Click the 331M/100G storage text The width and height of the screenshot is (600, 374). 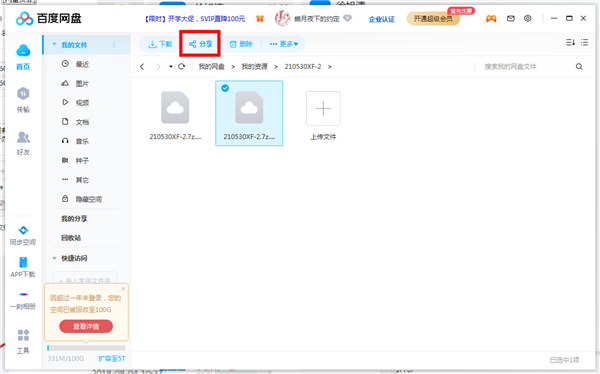65,359
